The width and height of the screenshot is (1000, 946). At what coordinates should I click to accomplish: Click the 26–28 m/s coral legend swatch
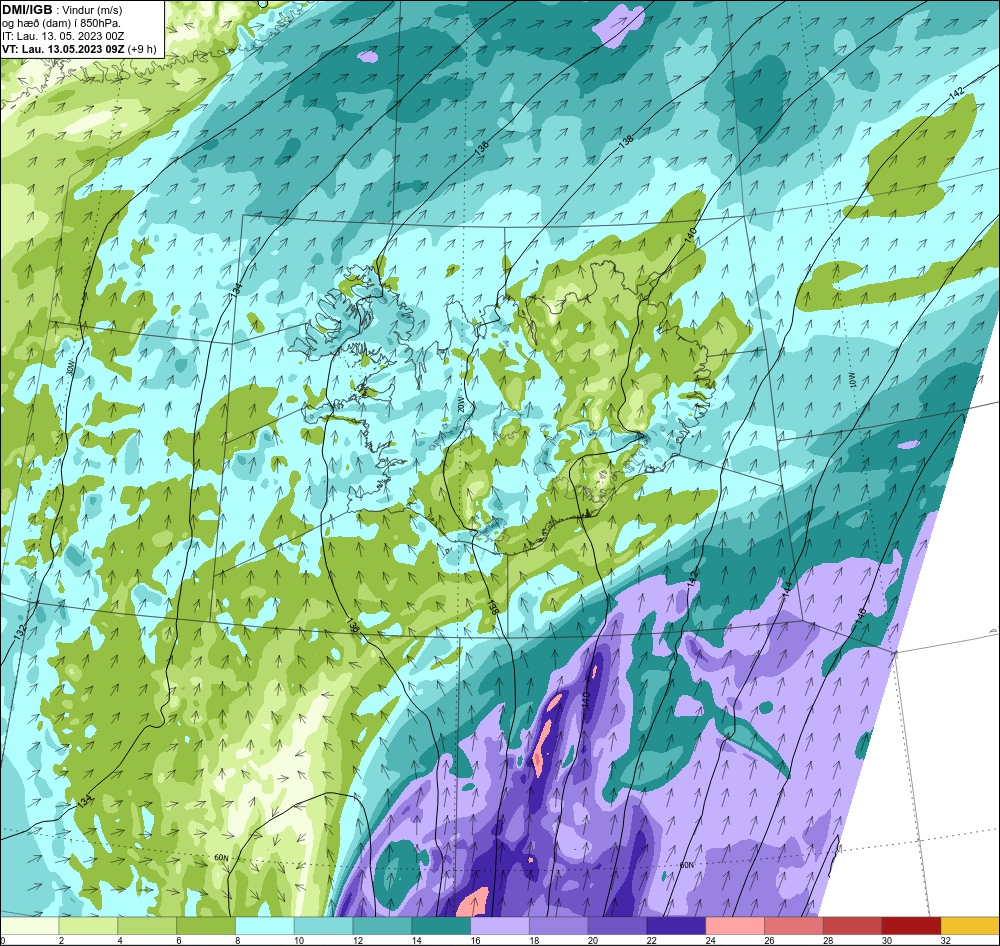tap(794, 926)
